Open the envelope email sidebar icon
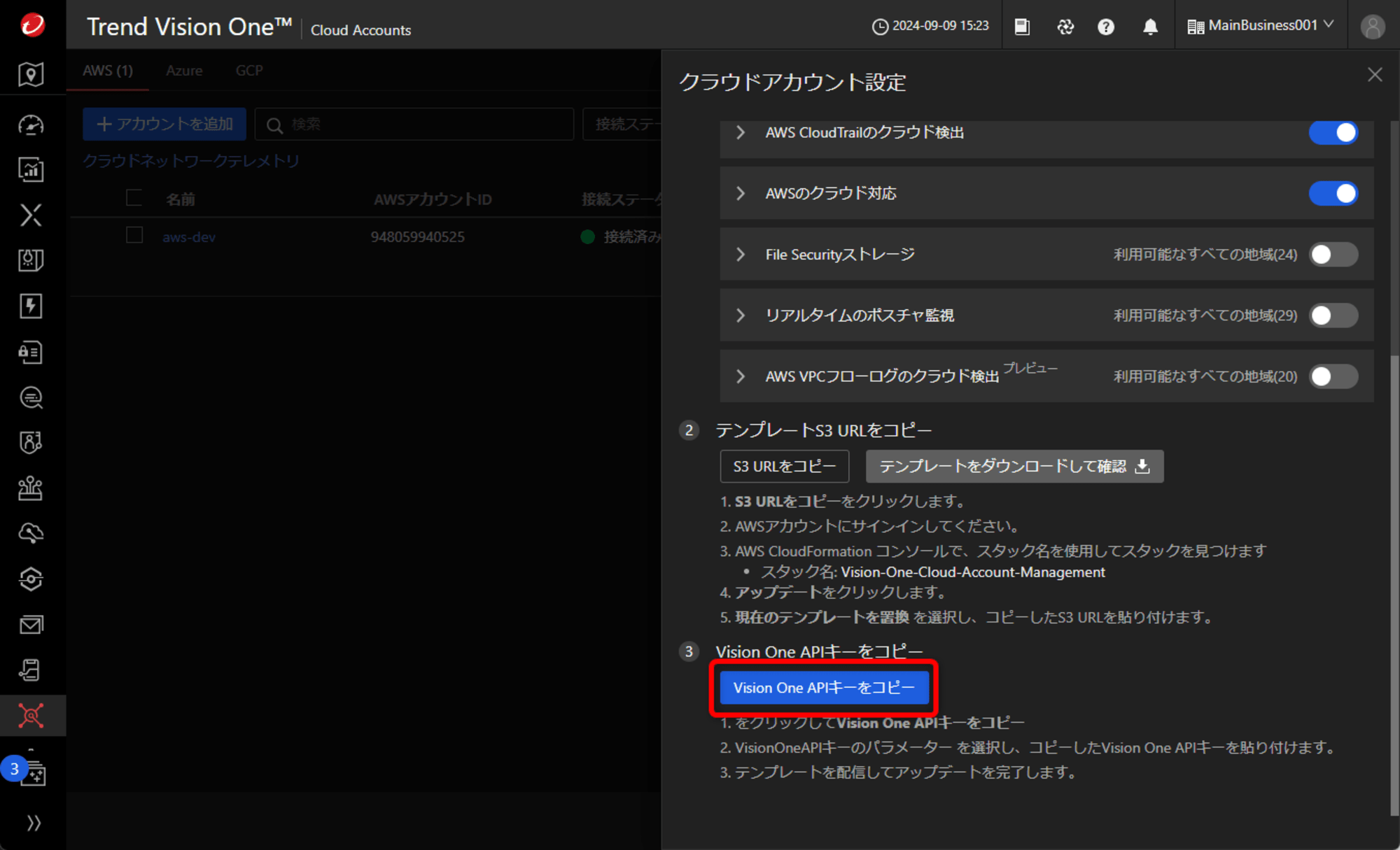 (x=31, y=625)
